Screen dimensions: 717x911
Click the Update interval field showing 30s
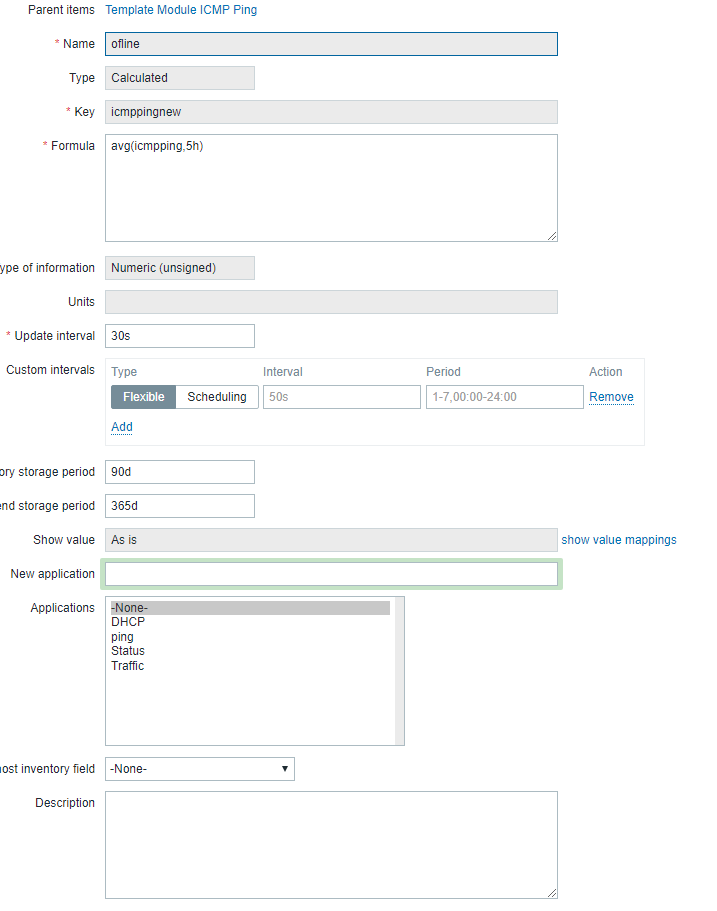click(180, 336)
